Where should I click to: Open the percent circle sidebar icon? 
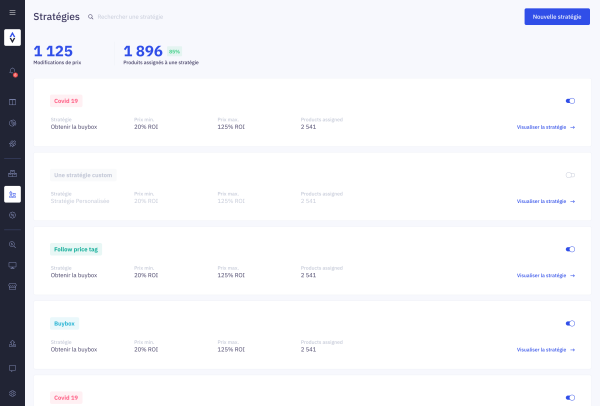(x=12, y=215)
